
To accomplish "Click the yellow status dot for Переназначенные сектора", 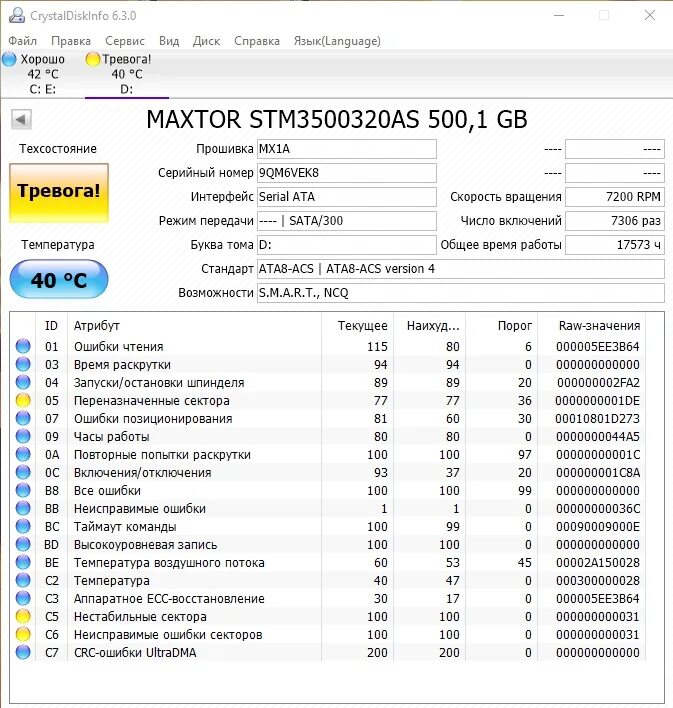I will [23, 401].
